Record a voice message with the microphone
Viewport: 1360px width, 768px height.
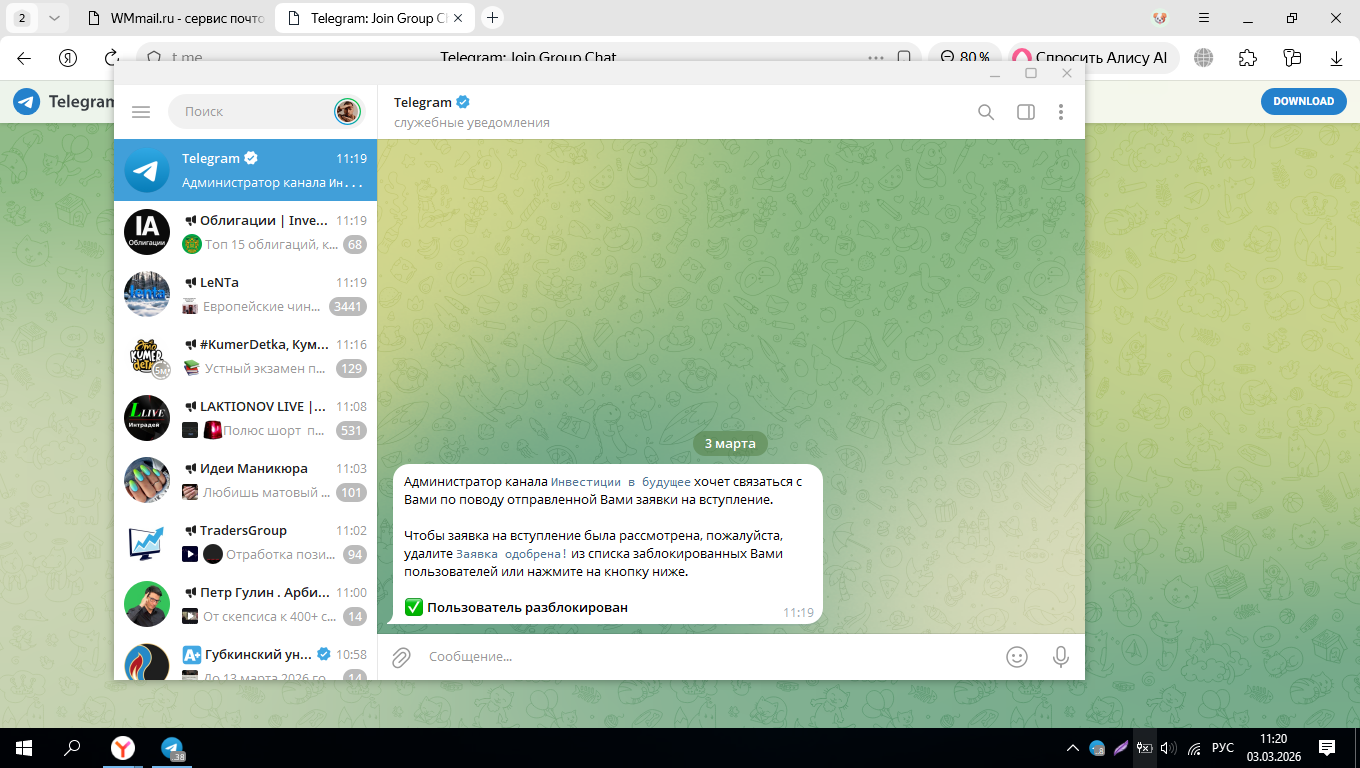tap(1060, 657)
